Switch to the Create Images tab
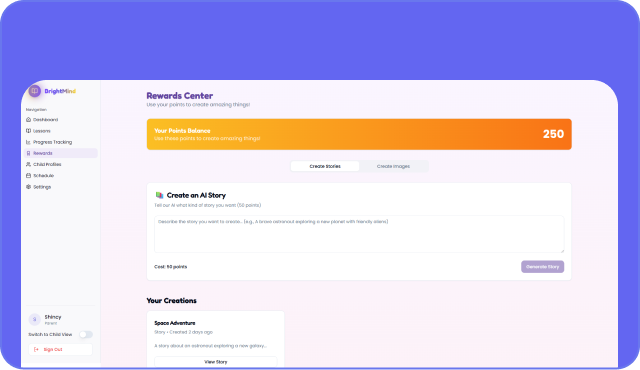640x370 pixels. pos(393,166)
